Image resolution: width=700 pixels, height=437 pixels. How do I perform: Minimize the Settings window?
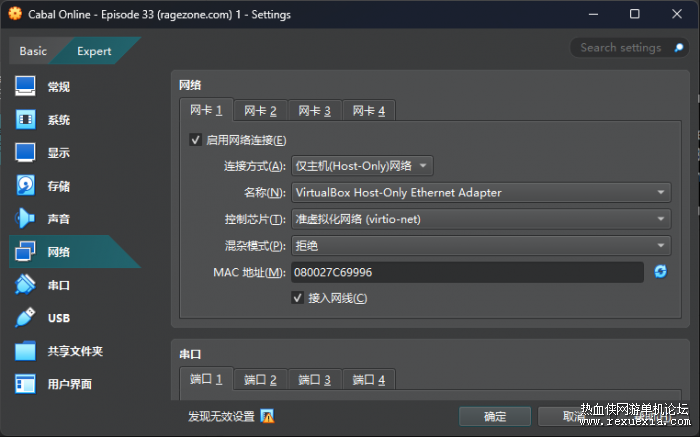click(x=593, y=14)
